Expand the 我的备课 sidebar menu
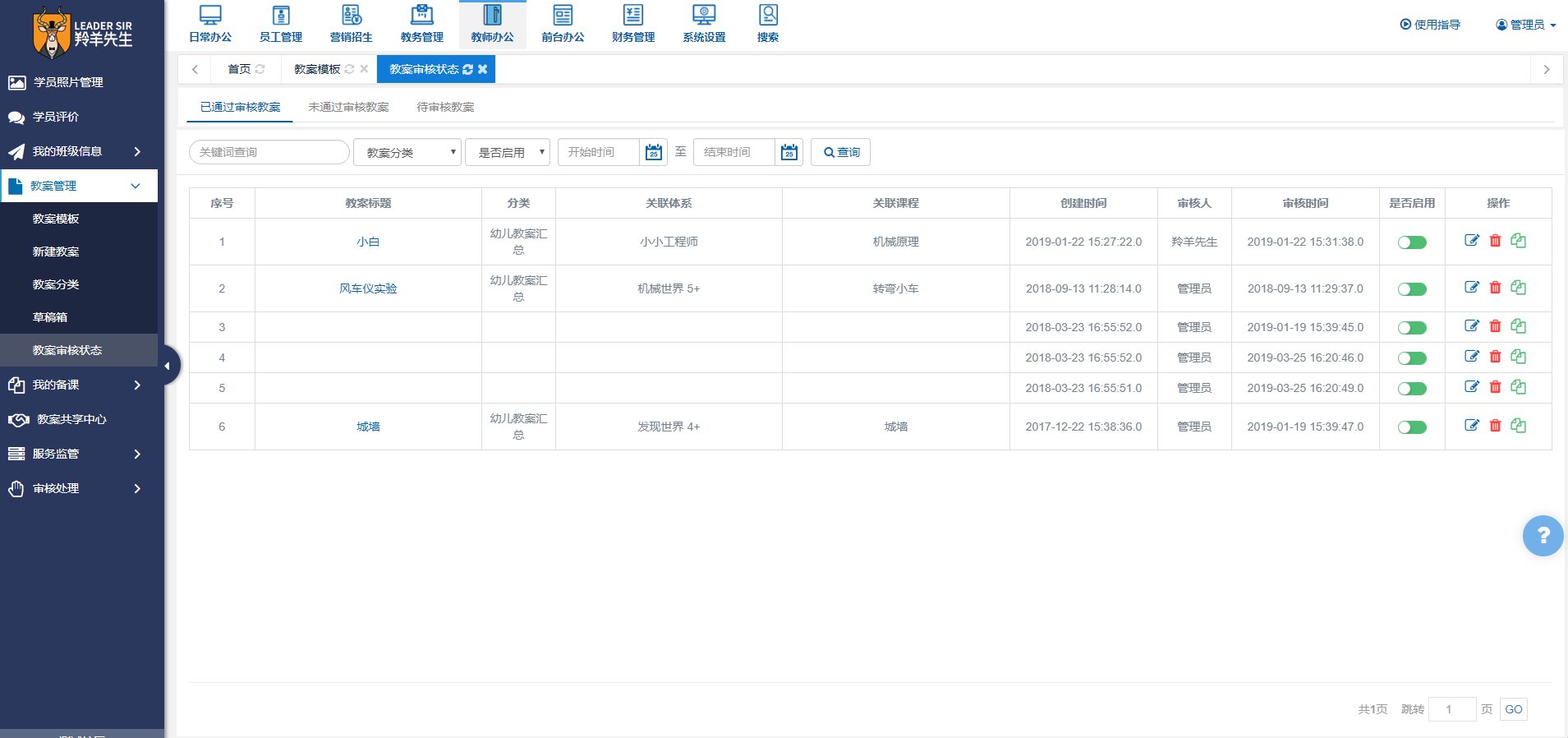Image resolution: width=1568 pixels, height=738 pixels. 79,385
